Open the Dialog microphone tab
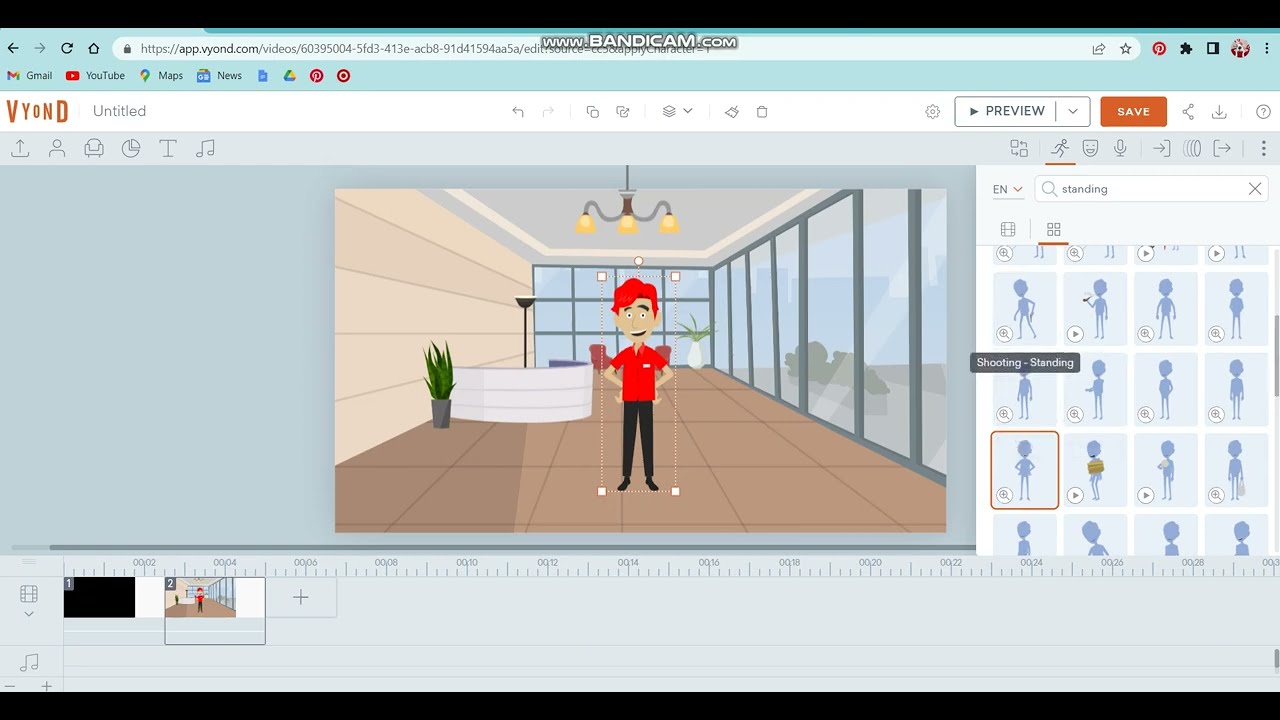The height and width of the screenshot is (720, 1280). [x=1121, y=149]
